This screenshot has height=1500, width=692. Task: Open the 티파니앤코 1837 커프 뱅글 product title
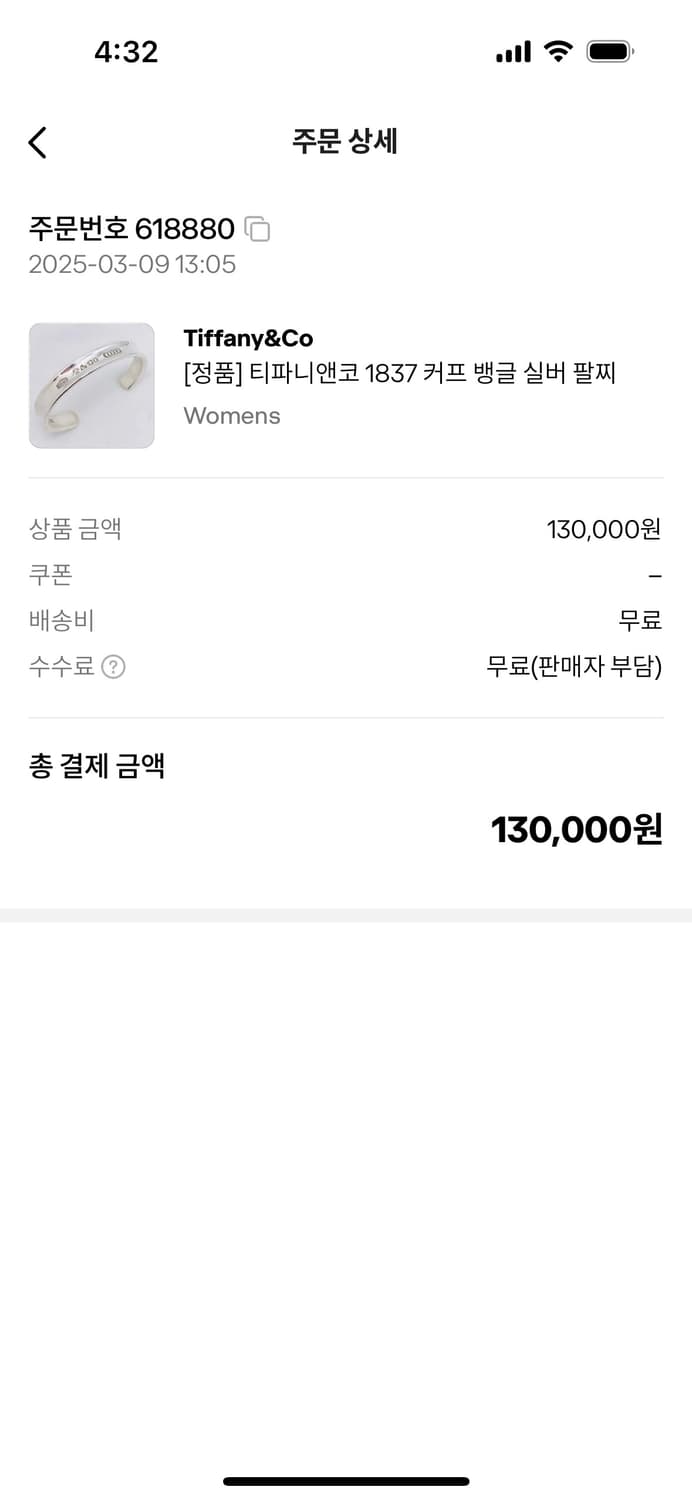[x=399, y=374]
